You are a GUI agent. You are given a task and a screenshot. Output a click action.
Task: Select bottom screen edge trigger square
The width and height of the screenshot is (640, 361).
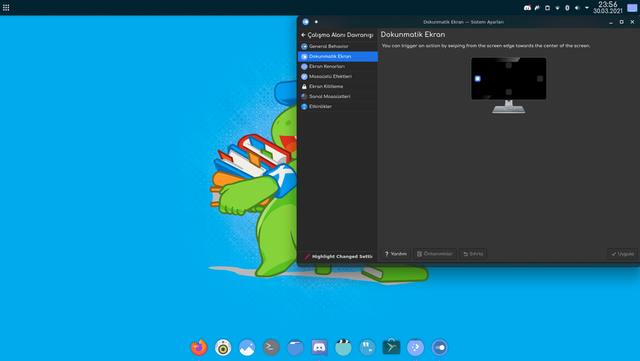[x=509, y=92]
